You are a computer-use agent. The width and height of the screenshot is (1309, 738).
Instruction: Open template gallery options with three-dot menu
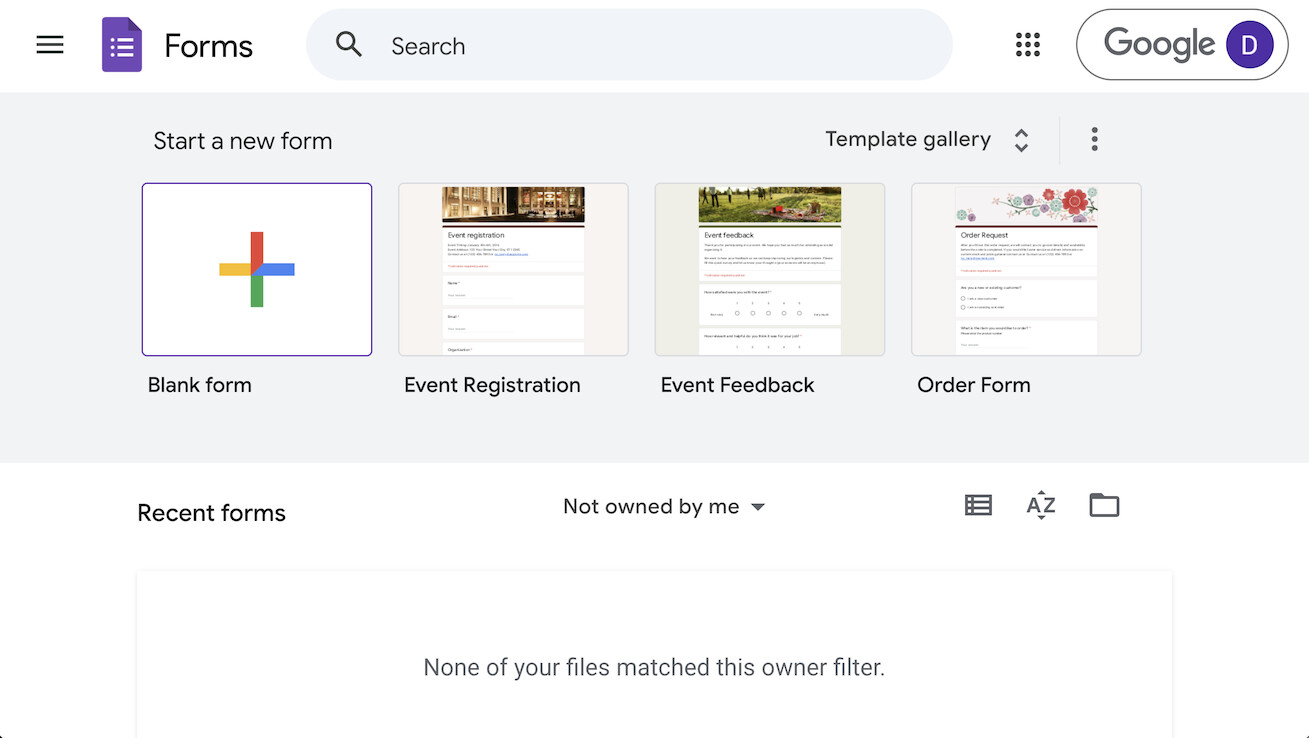(x=1094, y=139)
